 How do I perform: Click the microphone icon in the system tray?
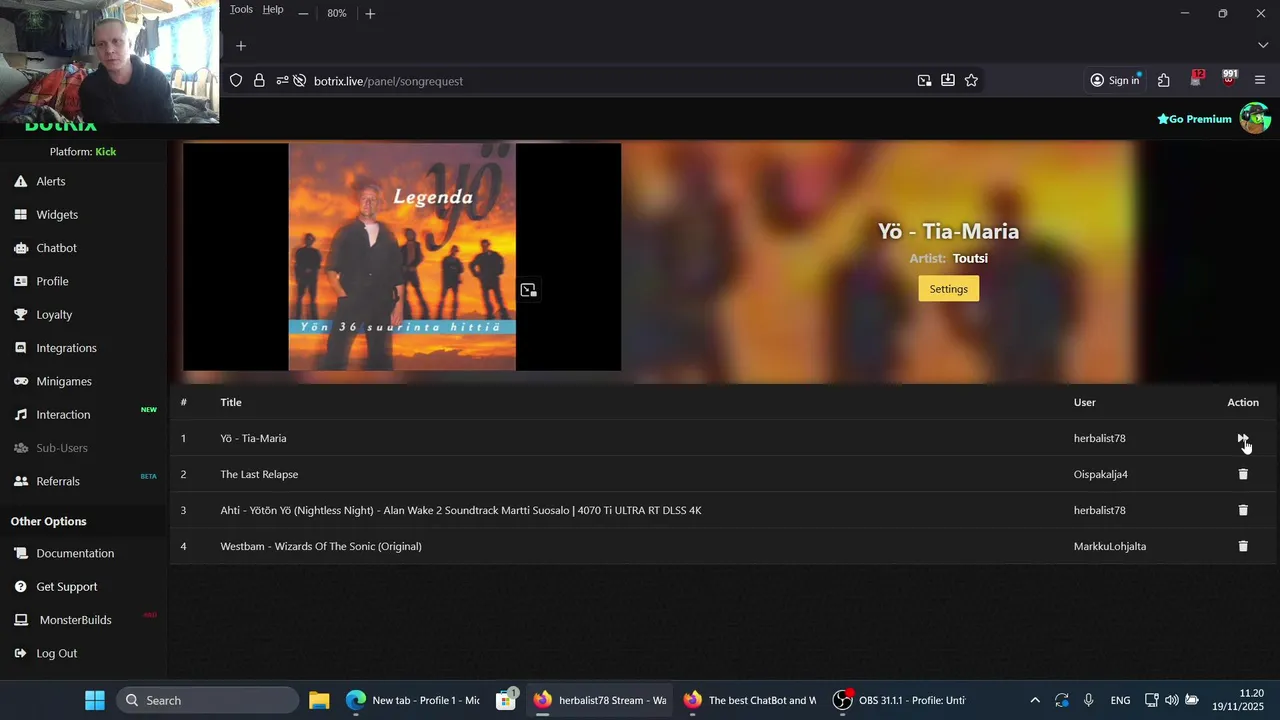(x=1089, y=700)
